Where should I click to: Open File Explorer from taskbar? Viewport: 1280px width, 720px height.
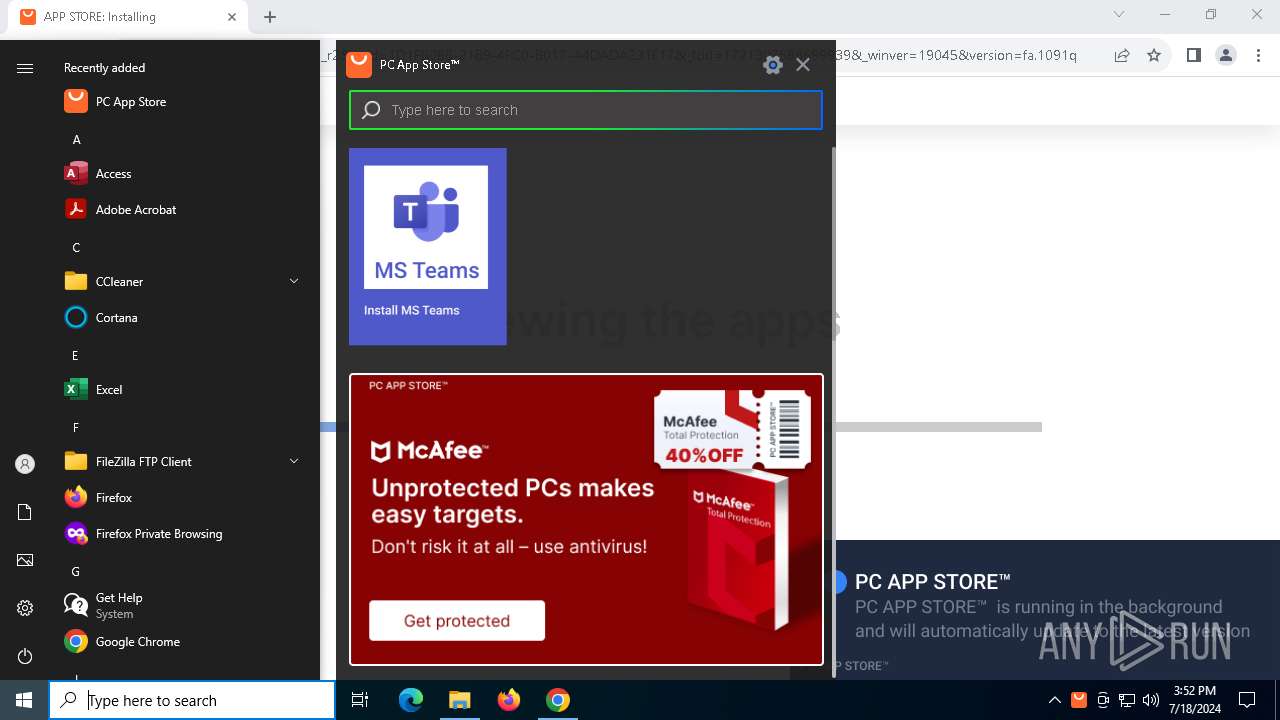pos(459,700)
